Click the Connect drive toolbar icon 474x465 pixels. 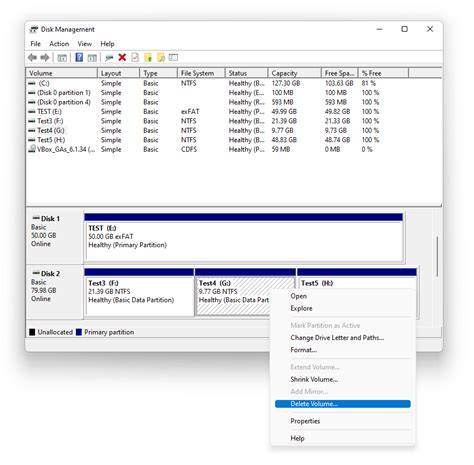coord(109,58)
